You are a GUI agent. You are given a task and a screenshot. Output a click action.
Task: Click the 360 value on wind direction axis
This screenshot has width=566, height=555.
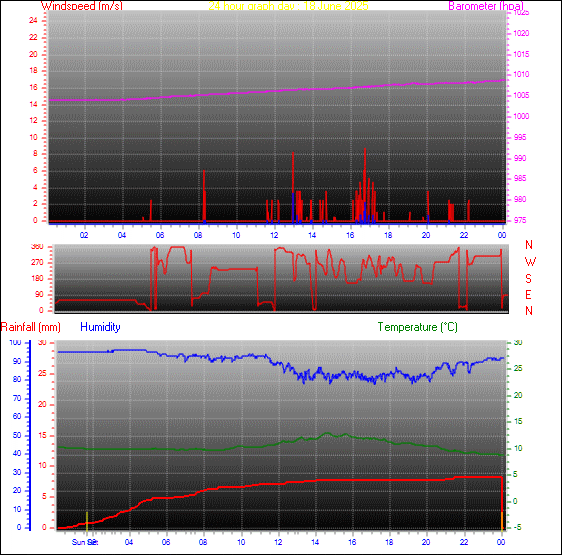37,247
